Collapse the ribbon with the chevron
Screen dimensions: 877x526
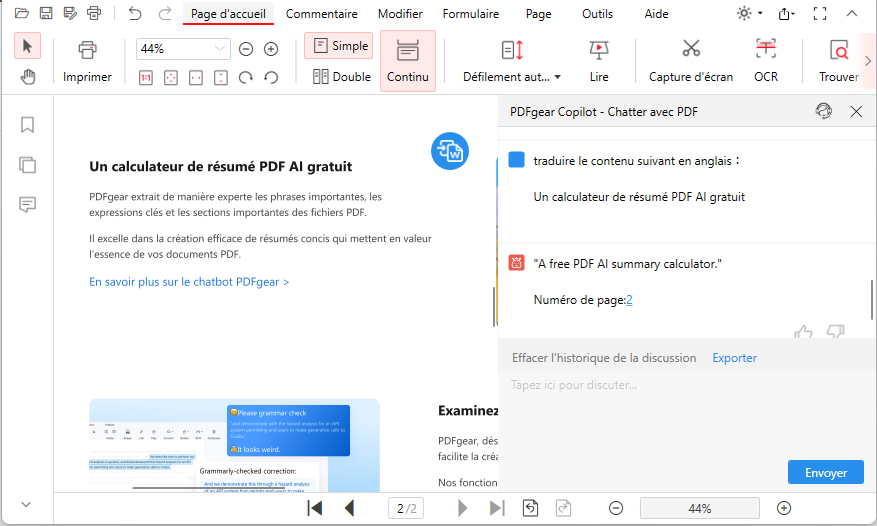852,13
